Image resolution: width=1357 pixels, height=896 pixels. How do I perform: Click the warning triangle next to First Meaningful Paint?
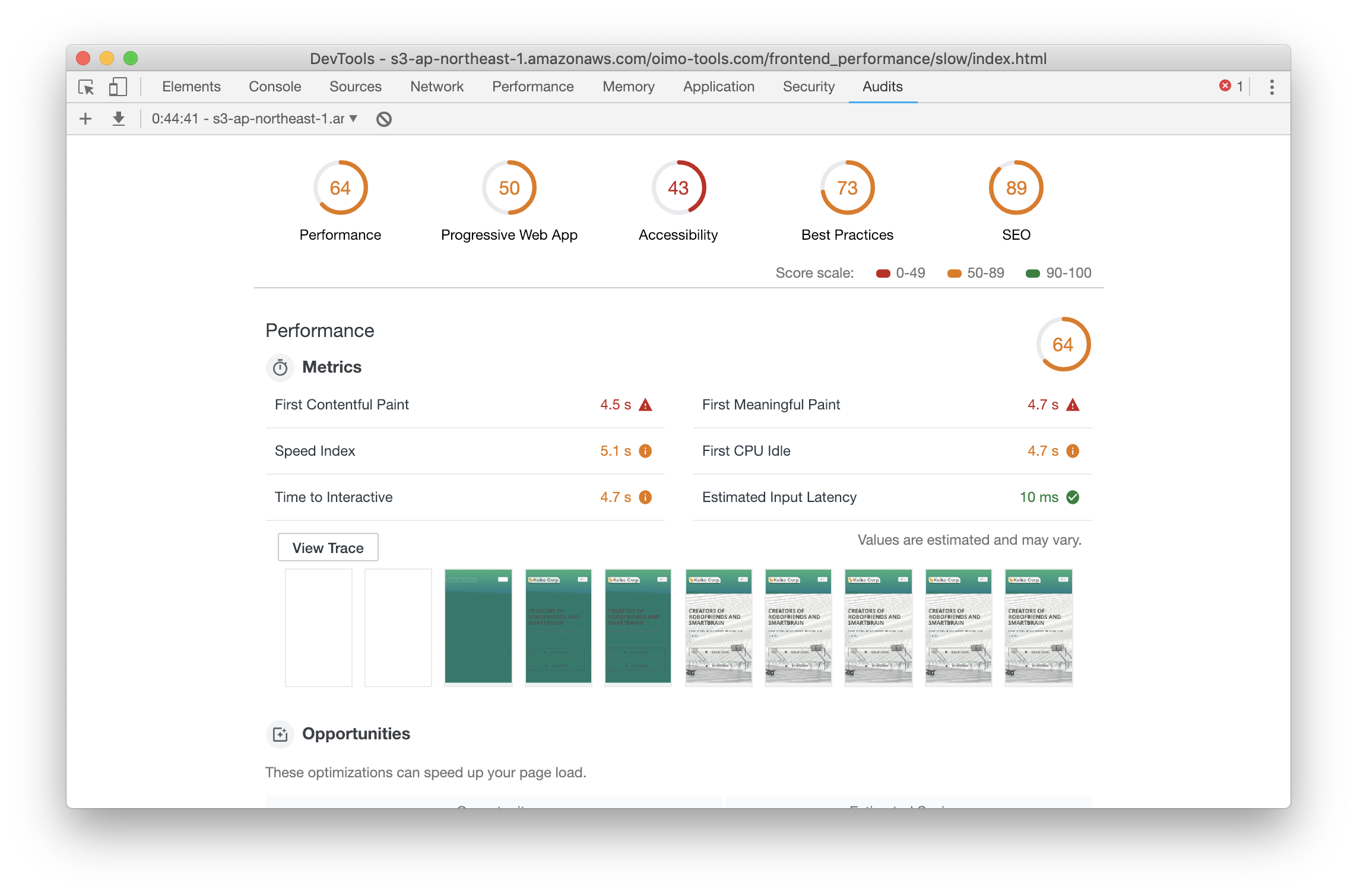[x=1073, y=405]
